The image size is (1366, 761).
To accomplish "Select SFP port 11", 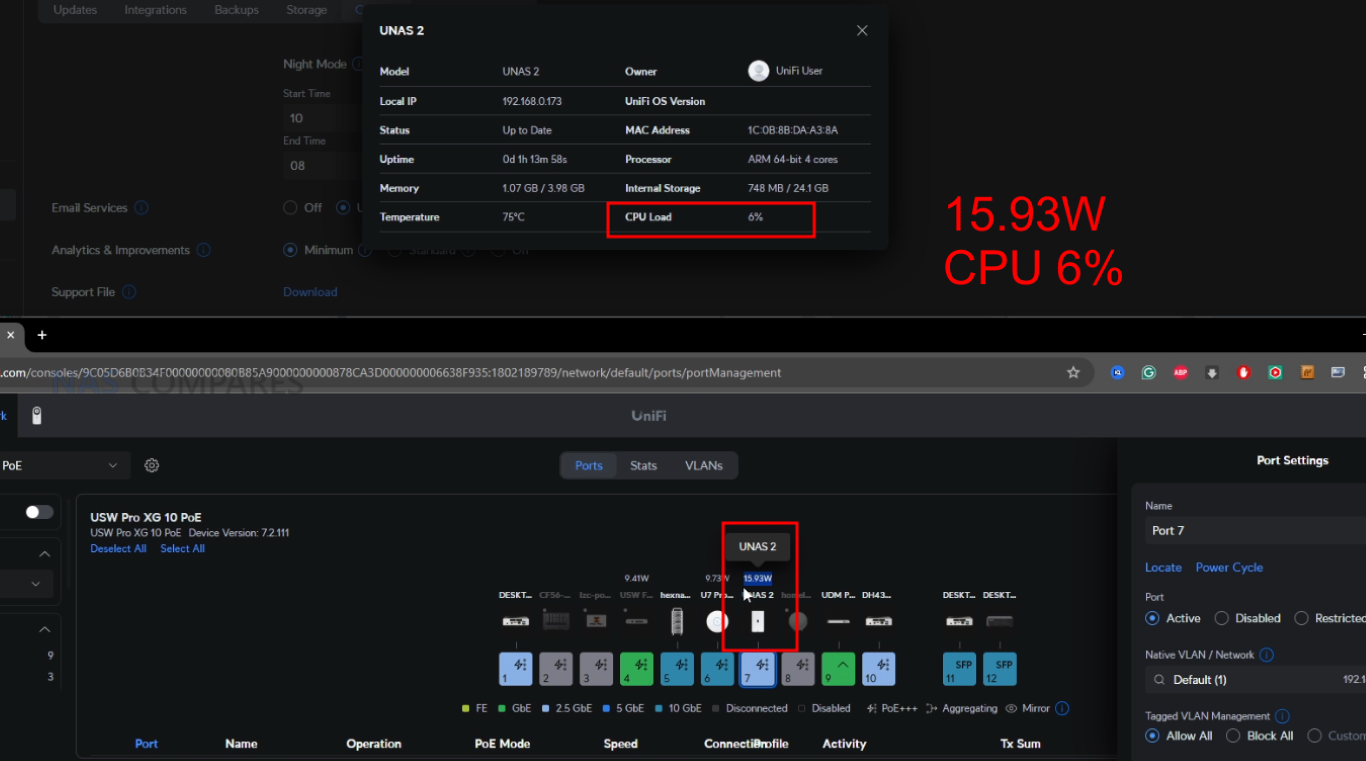I will [x=959, y=669].
